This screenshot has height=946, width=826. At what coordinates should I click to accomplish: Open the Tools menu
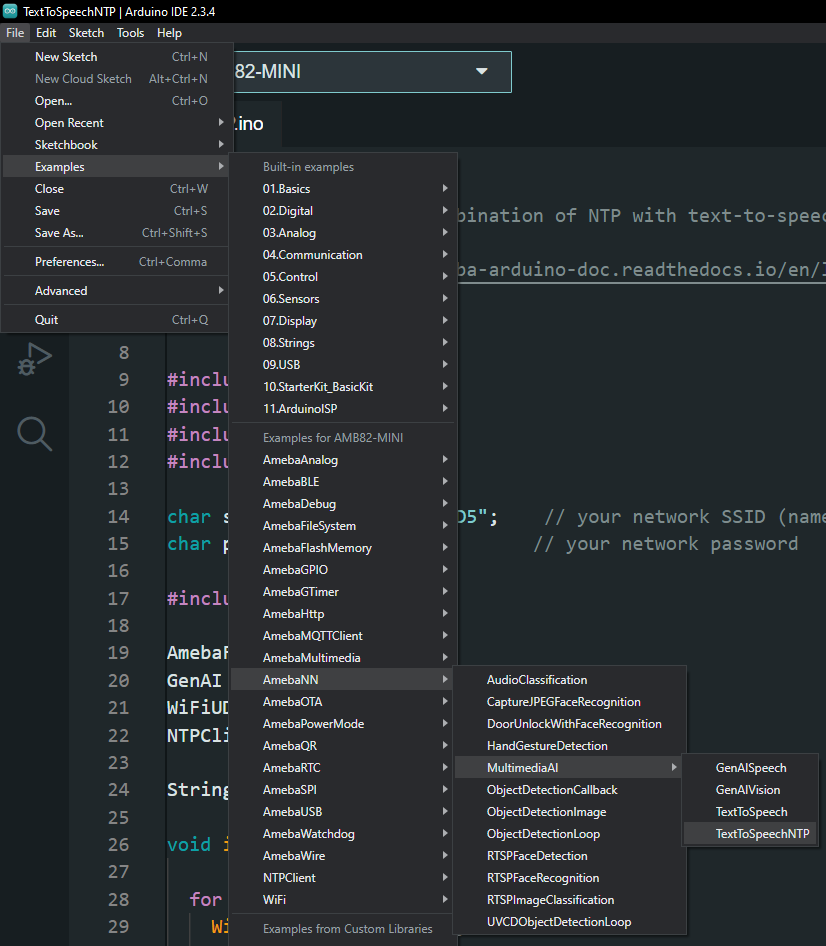point(130,33)
